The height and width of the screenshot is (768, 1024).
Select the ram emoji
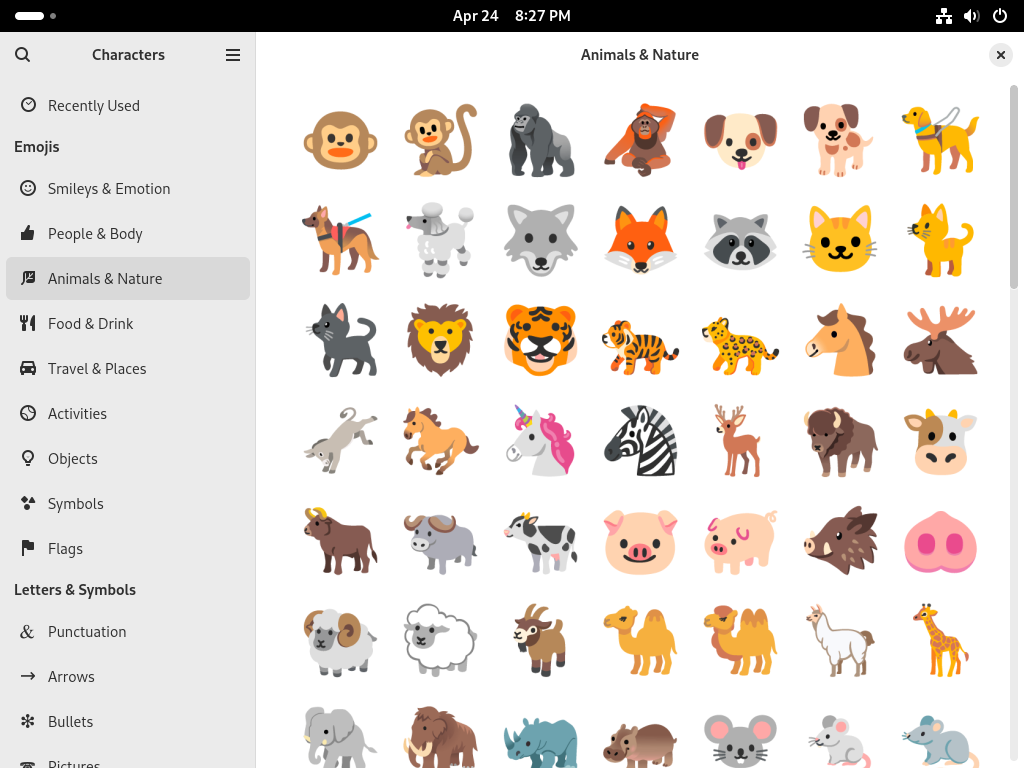[340, 641]
